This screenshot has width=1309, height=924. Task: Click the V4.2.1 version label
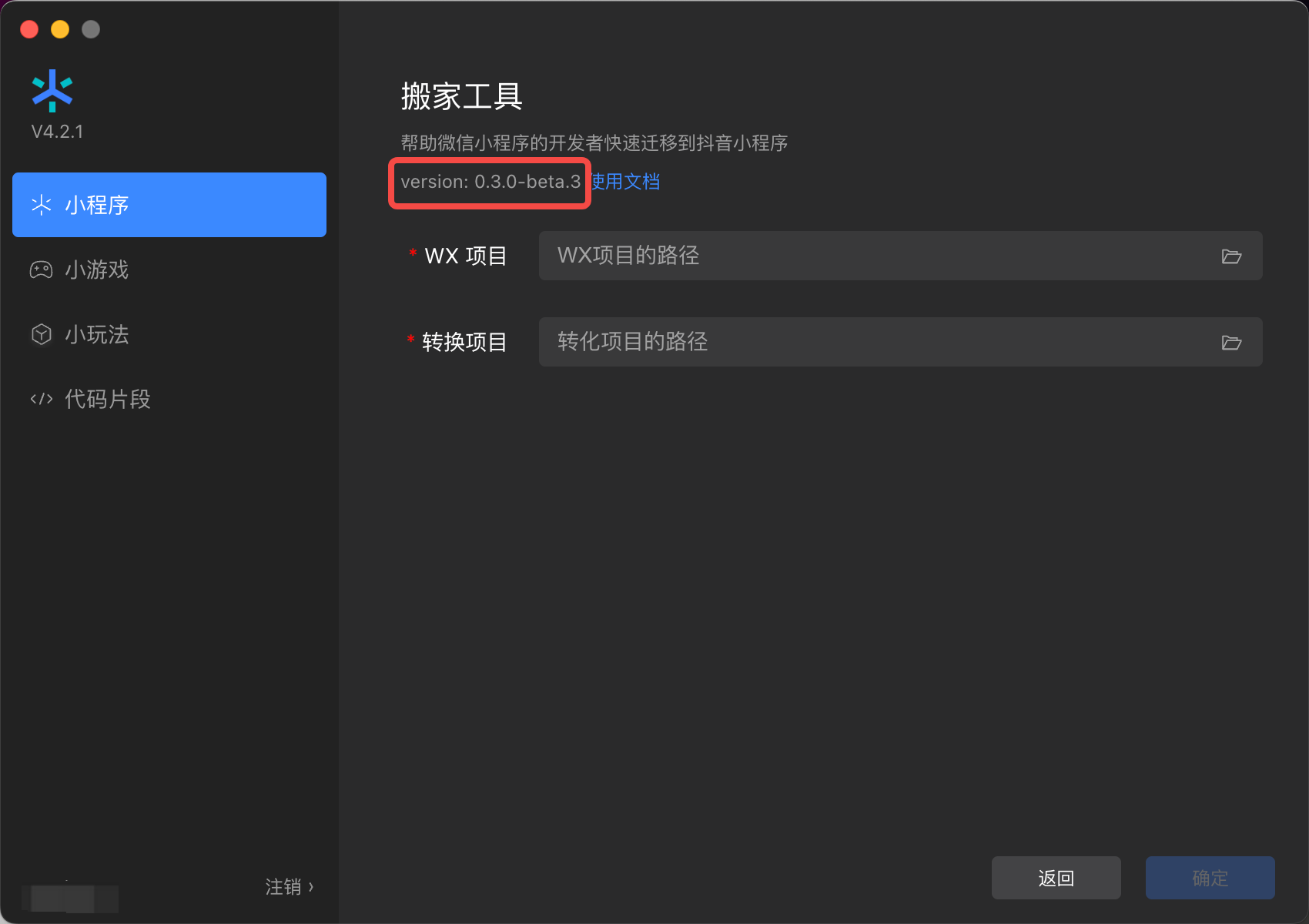tap(57, 132)
